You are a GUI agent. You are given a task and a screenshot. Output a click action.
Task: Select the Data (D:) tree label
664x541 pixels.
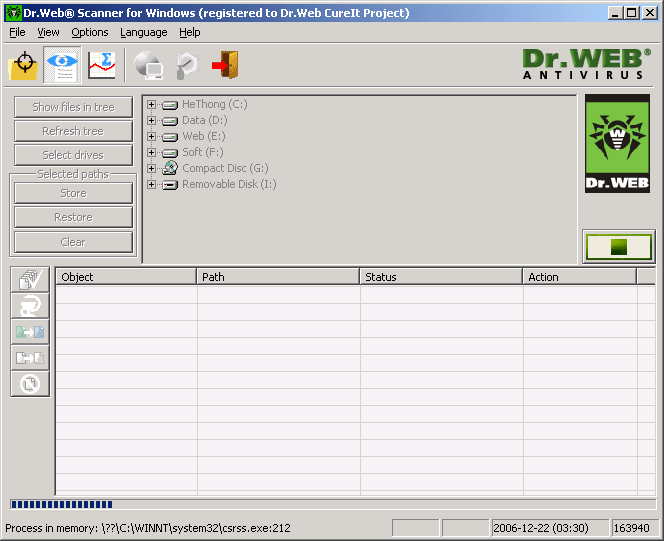pos(205,121)
